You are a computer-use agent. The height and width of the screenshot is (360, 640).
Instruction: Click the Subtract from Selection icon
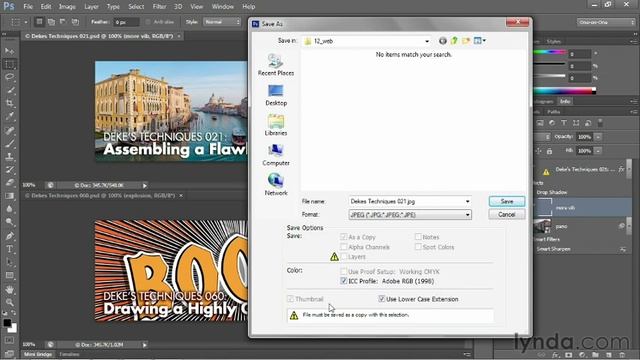tap(63, 22)
